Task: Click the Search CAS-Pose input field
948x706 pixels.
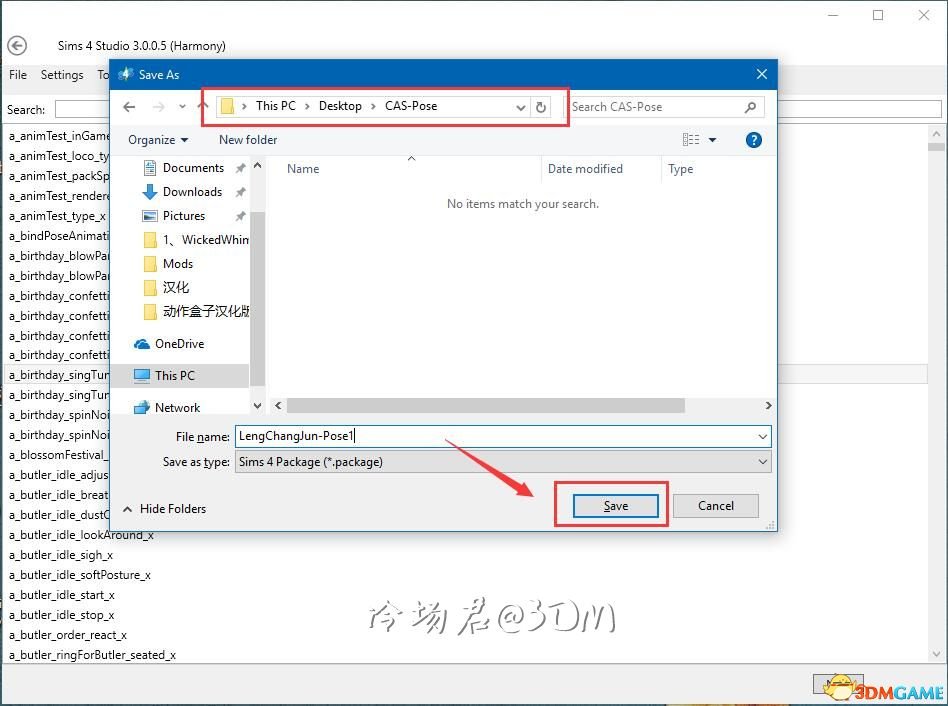Action: tap(657, 107)
